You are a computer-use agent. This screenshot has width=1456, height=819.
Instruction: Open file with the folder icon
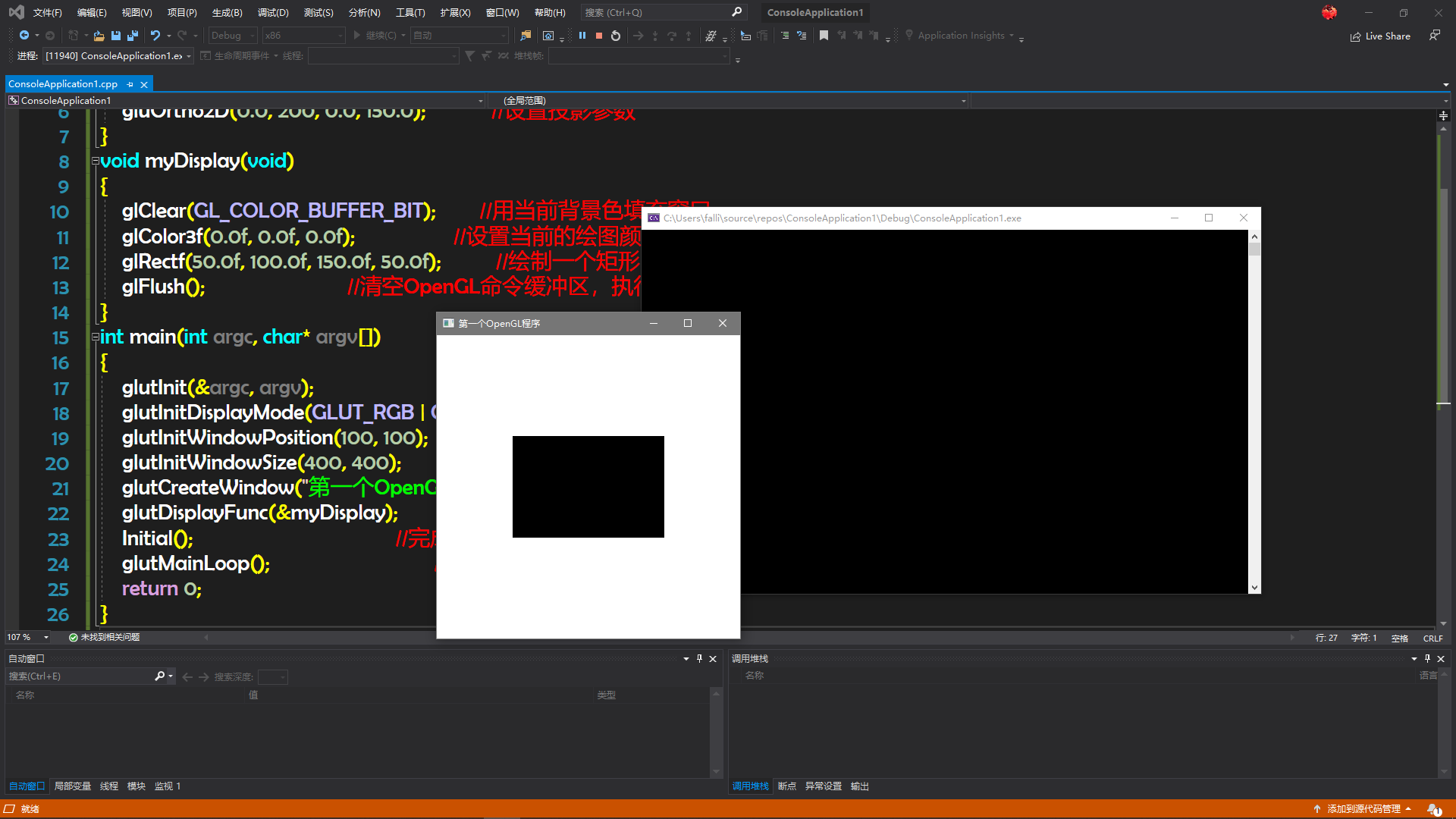coord(99,36)
